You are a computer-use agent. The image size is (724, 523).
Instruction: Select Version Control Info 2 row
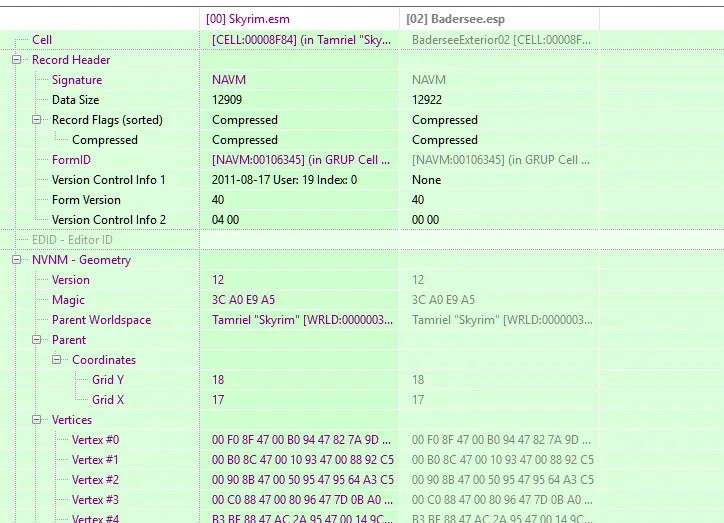coord(109,220)
